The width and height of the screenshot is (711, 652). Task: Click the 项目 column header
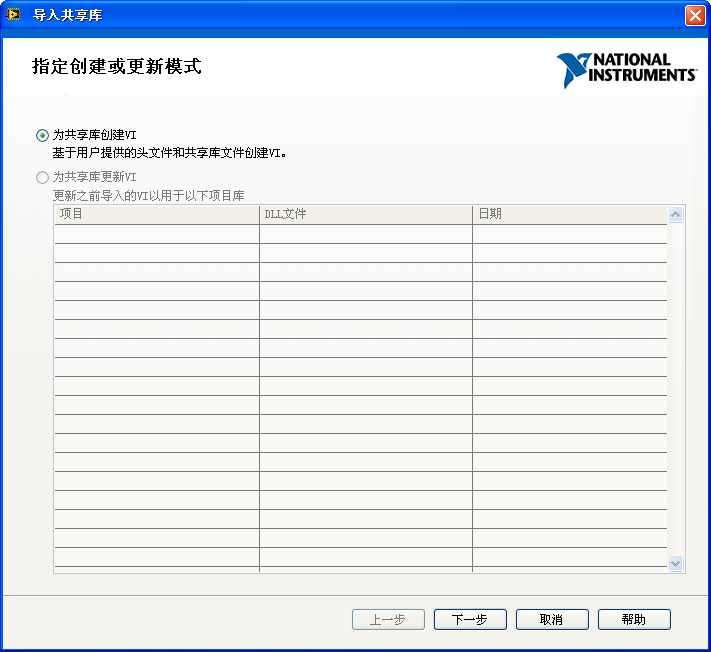[156, 214]
